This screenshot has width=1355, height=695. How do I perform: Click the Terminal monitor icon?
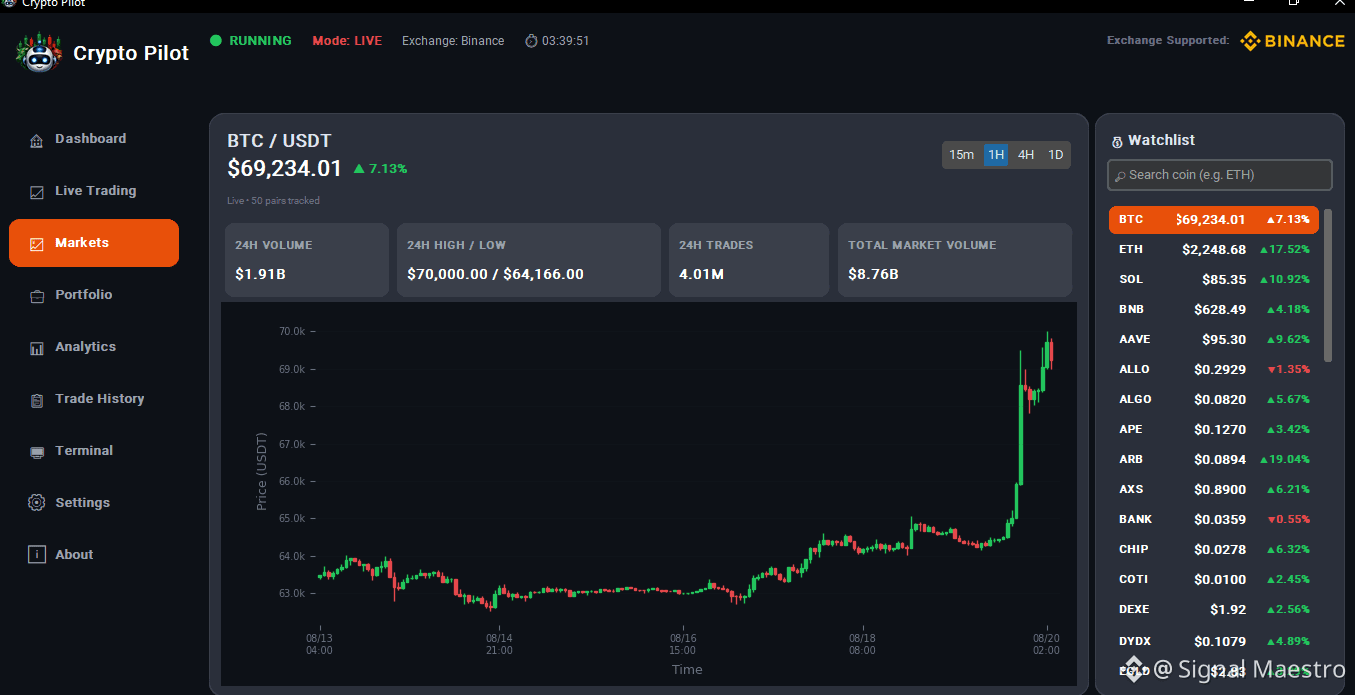click(37, 452)
